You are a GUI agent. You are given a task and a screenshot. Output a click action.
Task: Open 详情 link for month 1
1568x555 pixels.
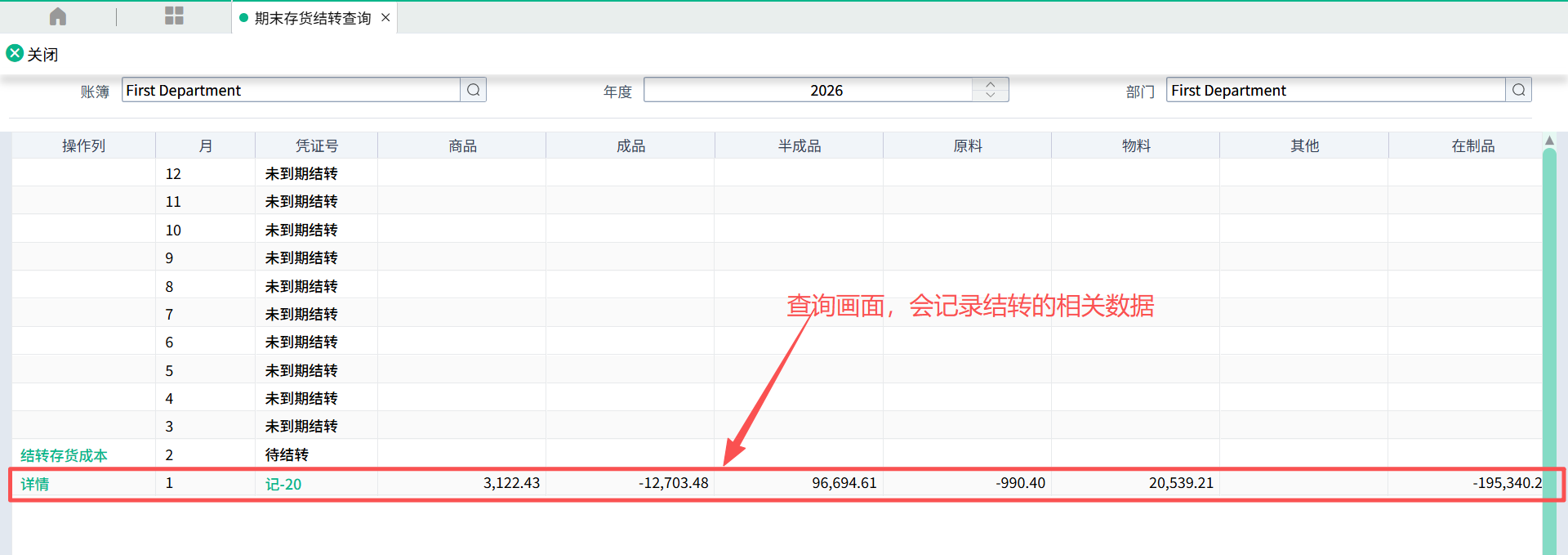tap(35, 484)
